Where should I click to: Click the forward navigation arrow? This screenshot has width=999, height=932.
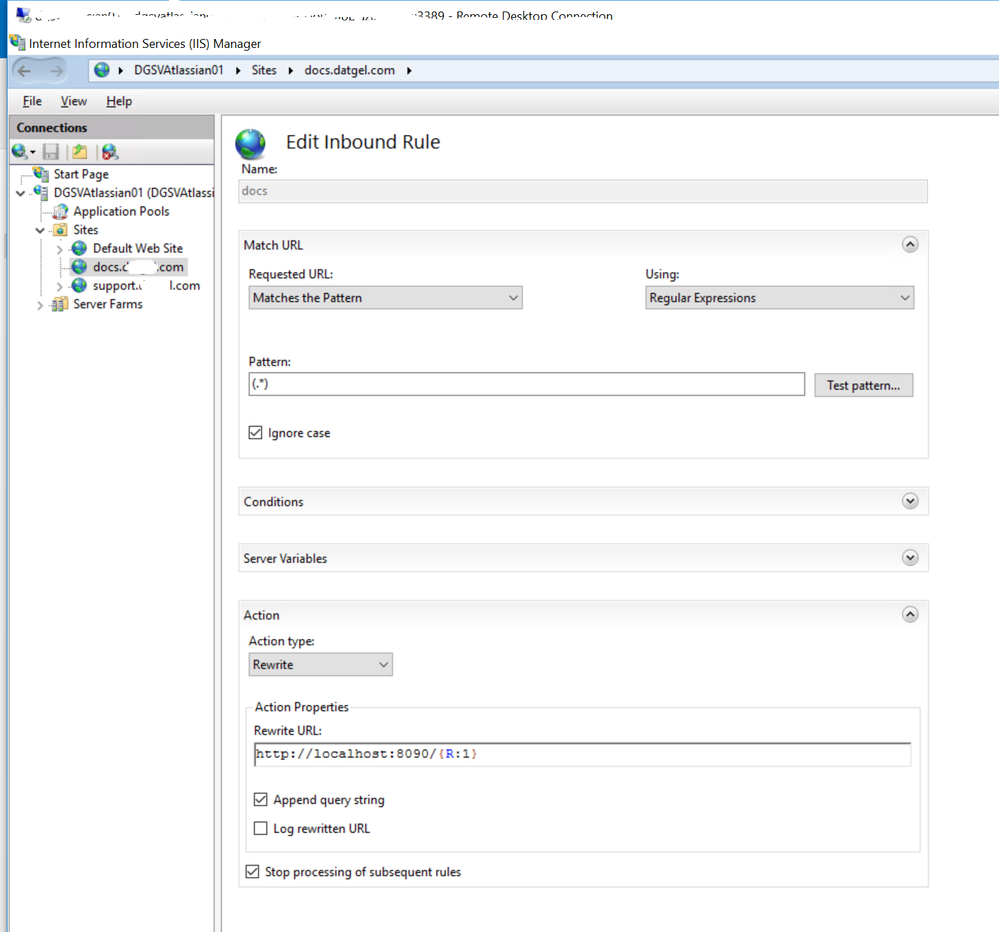(57, 71)
